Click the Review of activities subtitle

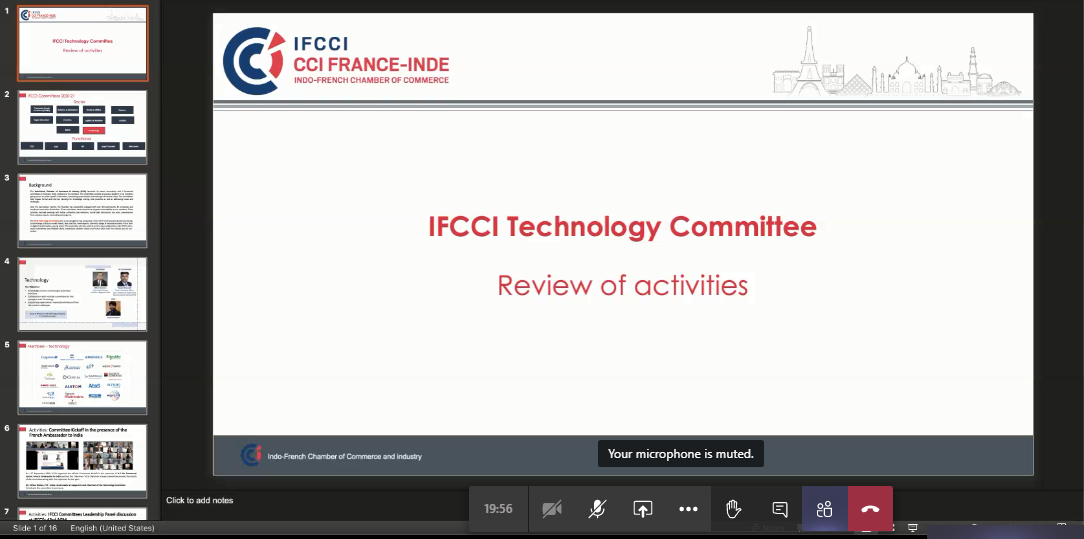[x=622, y=285]
